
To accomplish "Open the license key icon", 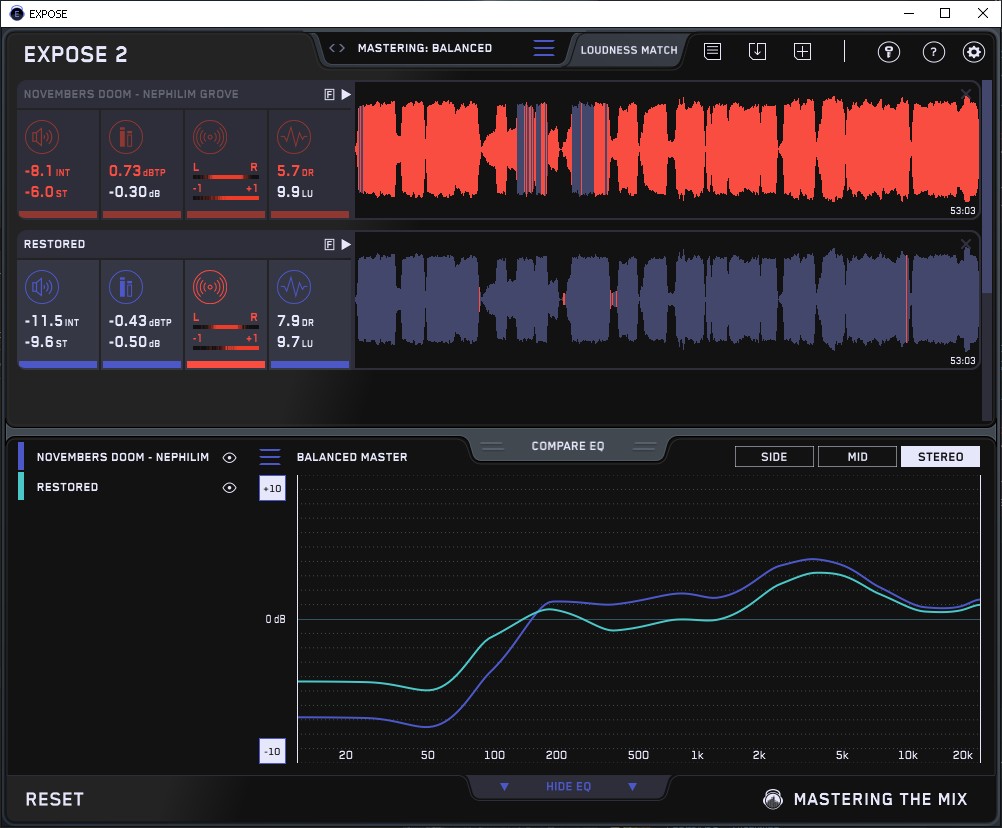I will 889,52.
